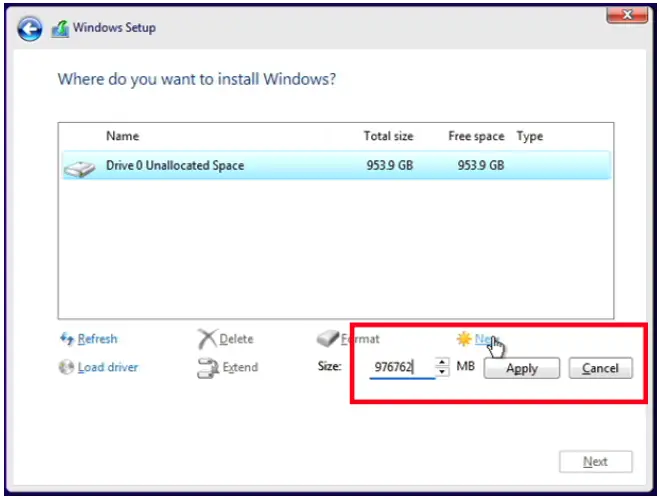Decrease size with the down spinner arrow
660x499 pixels.
click(x=442, y=372)
